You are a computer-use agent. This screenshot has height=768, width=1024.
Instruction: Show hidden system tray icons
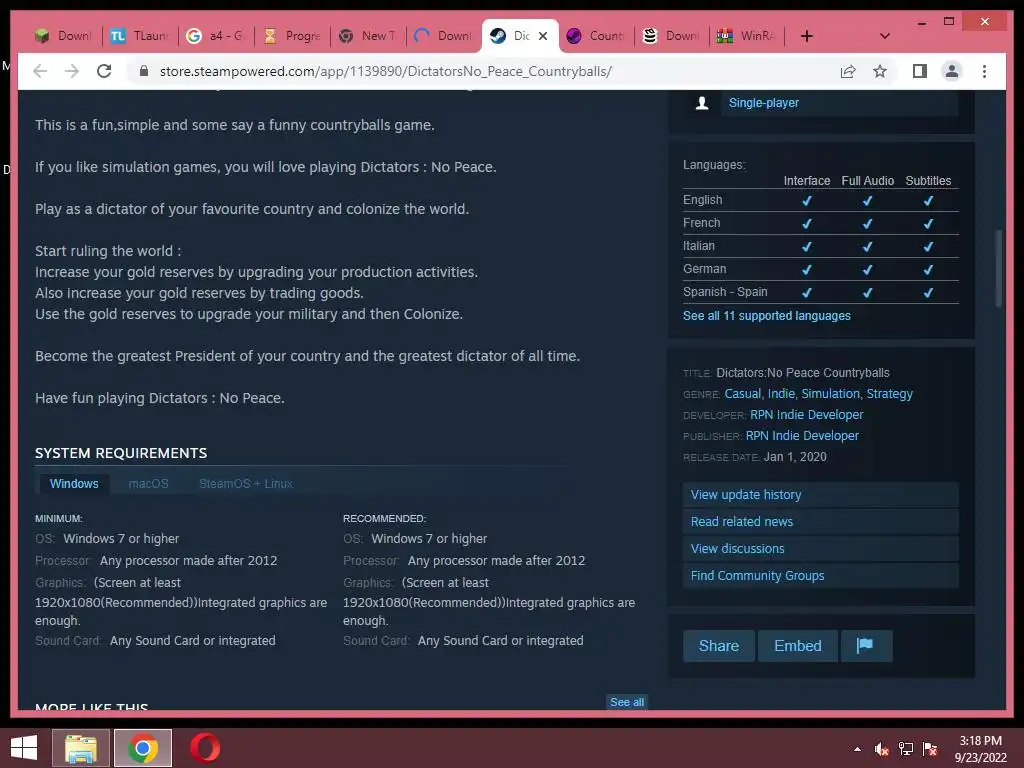[x=857, y=749]
